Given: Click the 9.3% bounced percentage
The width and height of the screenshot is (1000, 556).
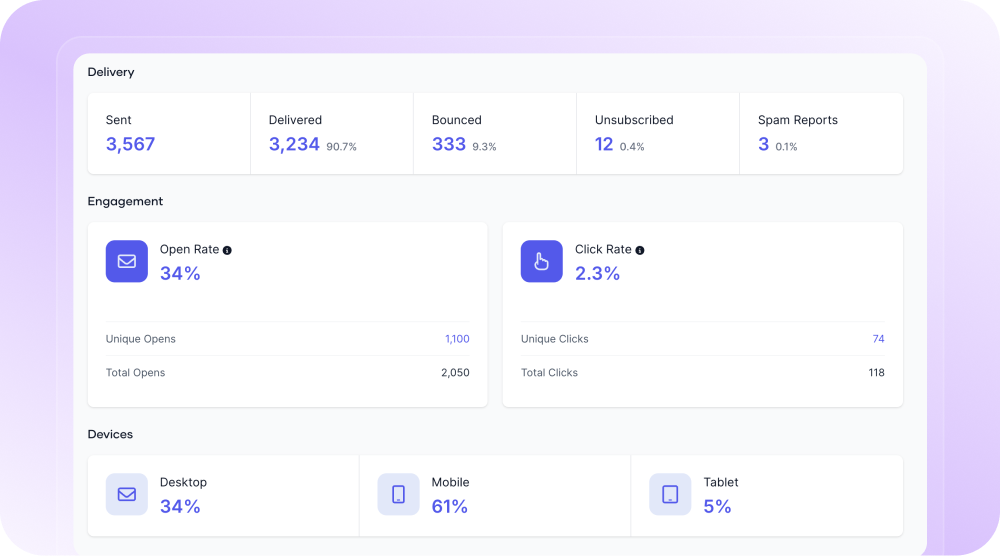Looking at the screenshot, I should (484, 147).
